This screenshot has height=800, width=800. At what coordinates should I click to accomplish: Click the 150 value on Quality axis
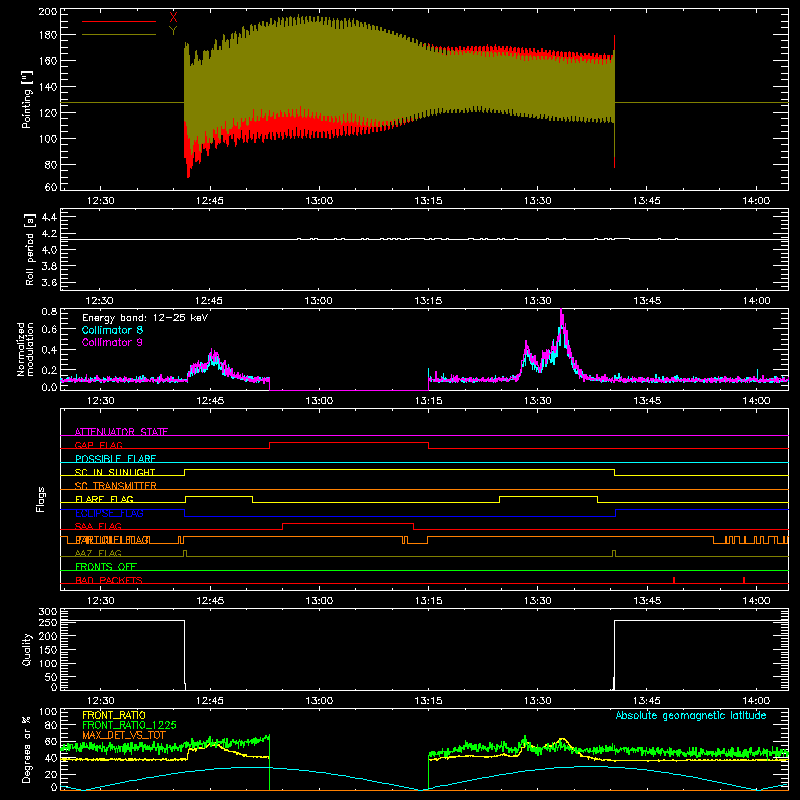(48, 650)
